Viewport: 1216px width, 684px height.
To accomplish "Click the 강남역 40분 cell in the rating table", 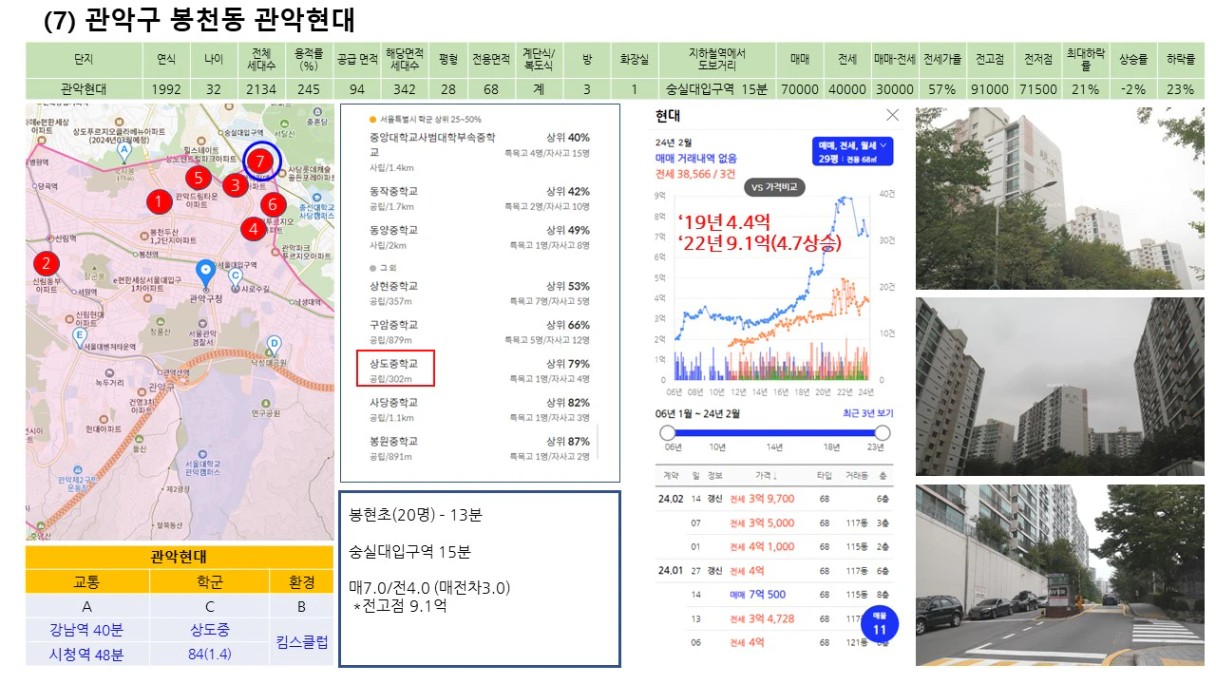I will 87,632.
